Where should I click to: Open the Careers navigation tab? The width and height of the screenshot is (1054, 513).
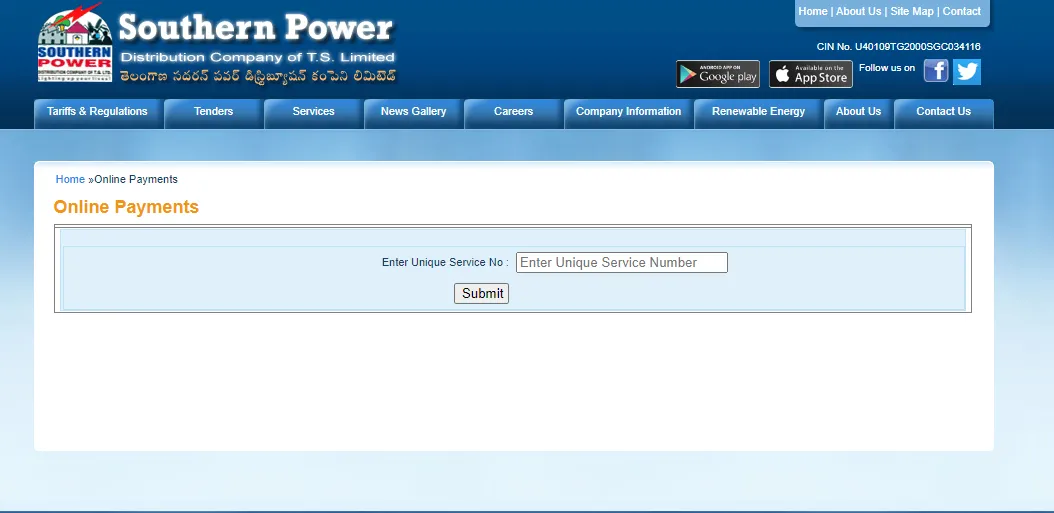tap(513, 112)
